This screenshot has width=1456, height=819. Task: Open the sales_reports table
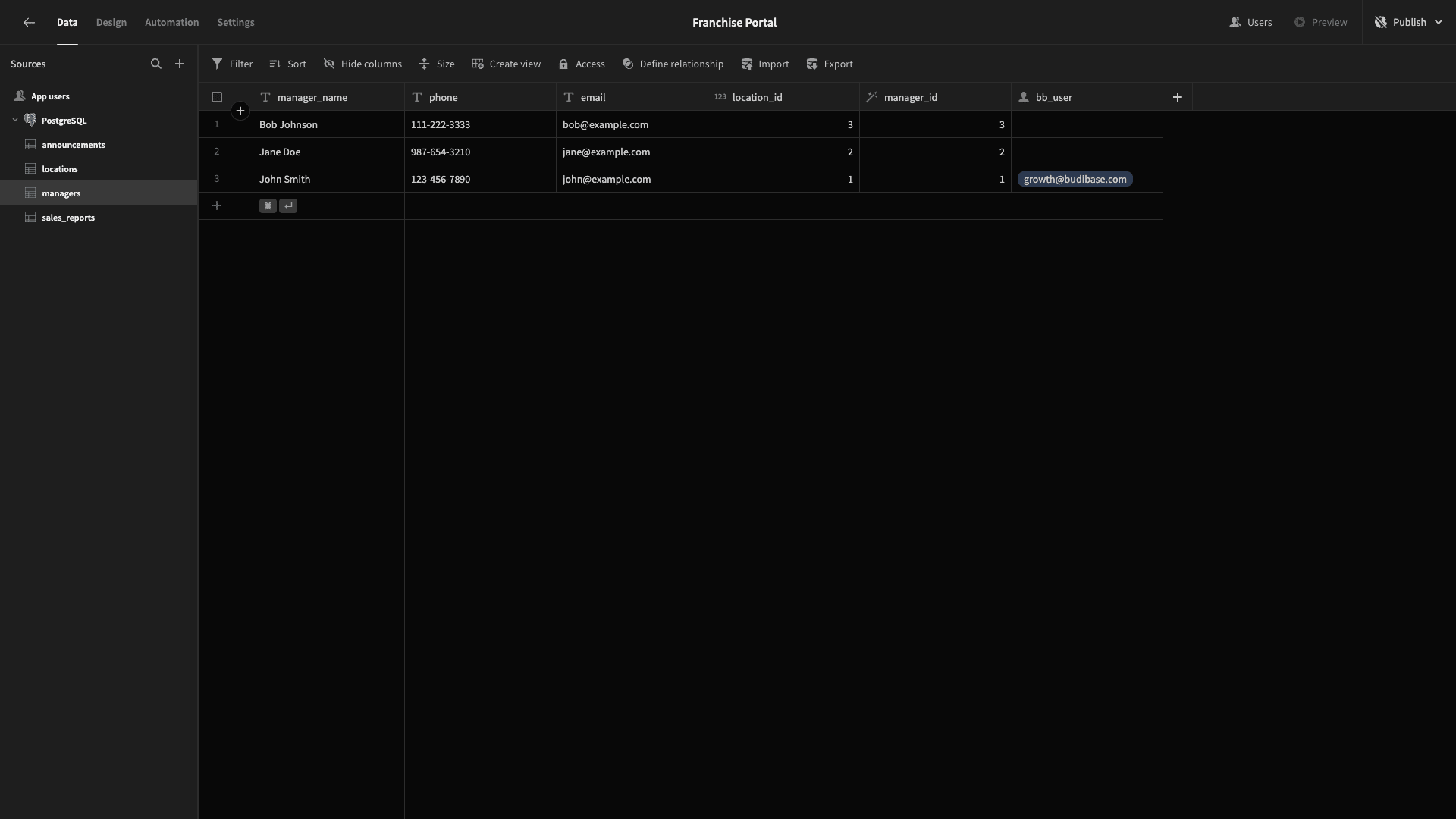click(99, 218)
